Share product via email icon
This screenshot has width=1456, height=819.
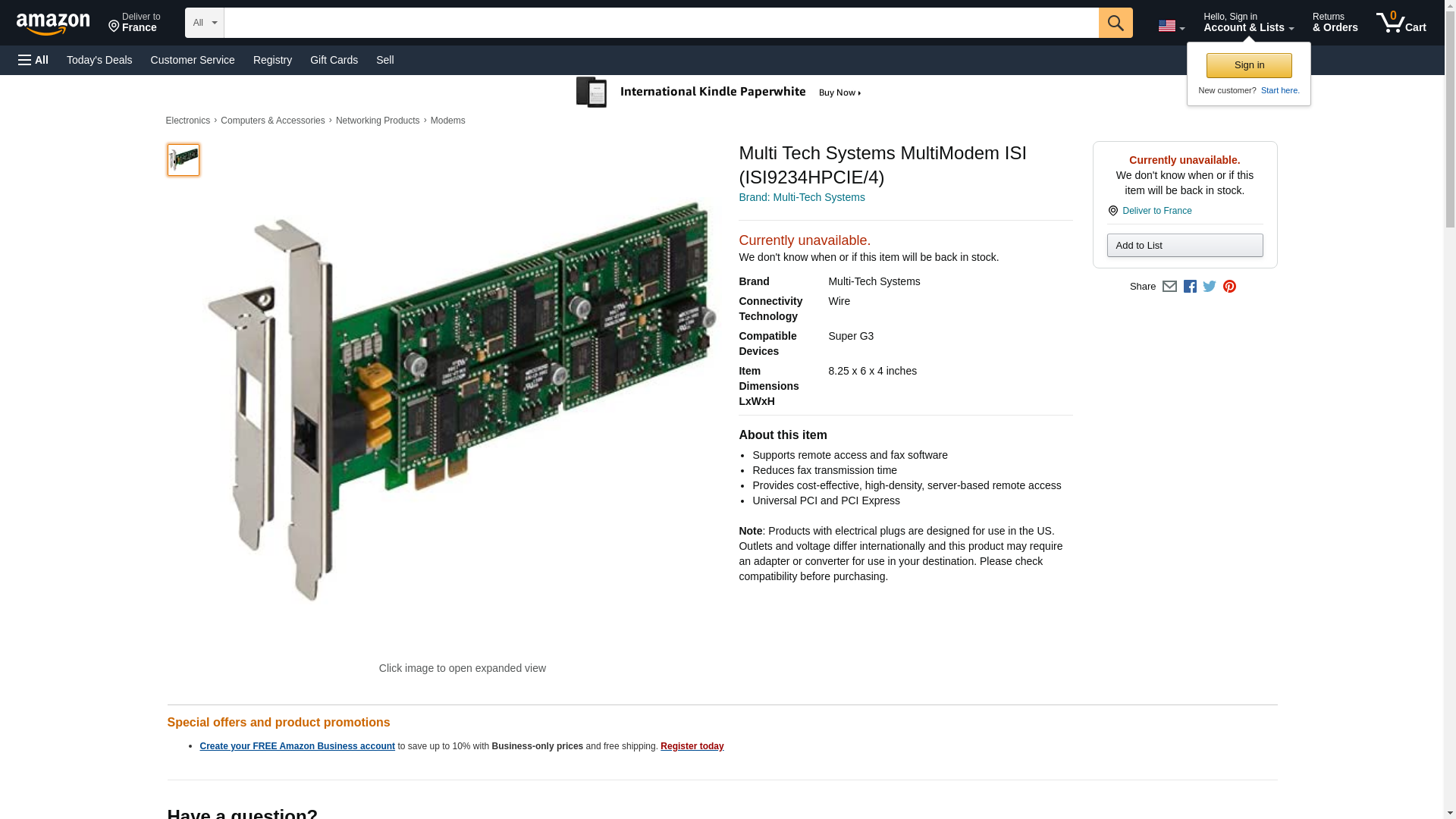pos(1169,287)
